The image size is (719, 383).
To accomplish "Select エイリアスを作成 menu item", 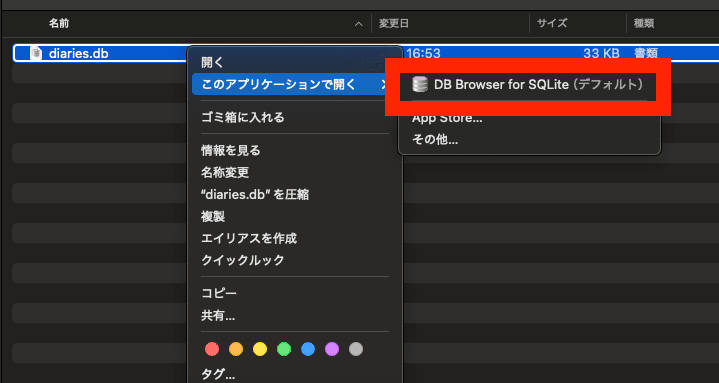I will 249,239.
